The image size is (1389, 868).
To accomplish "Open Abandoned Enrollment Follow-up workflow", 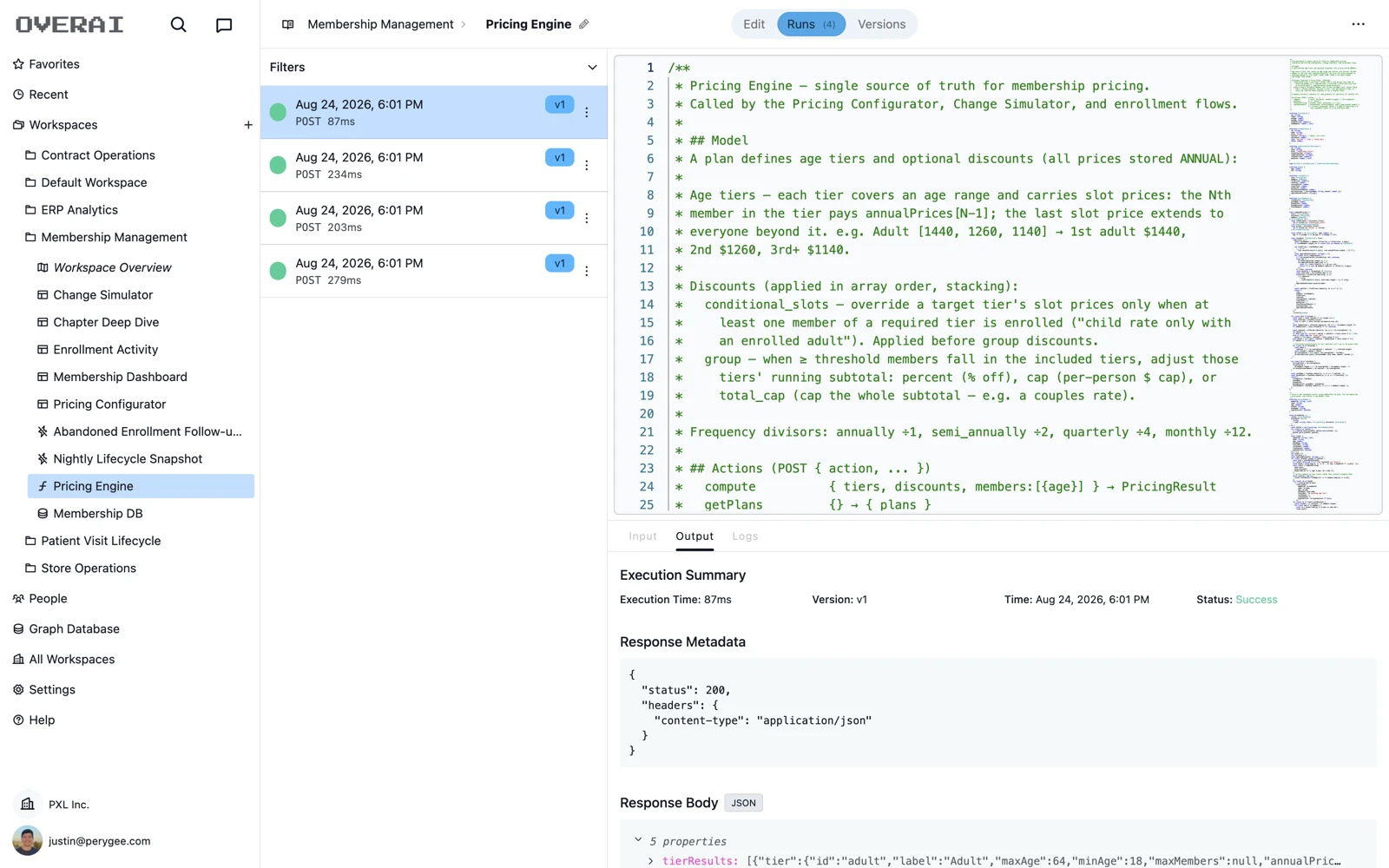I will (x=147, y=431).
